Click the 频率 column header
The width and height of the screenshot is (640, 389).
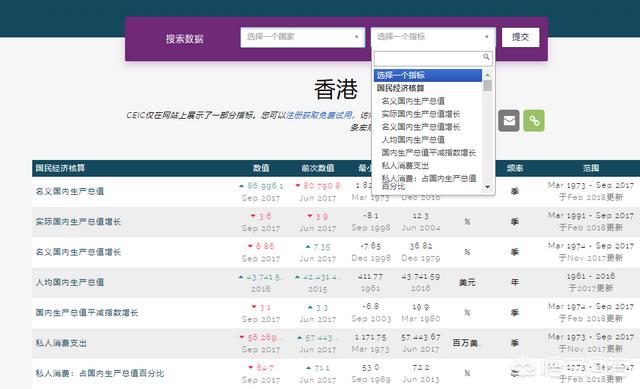pos(515,168)
